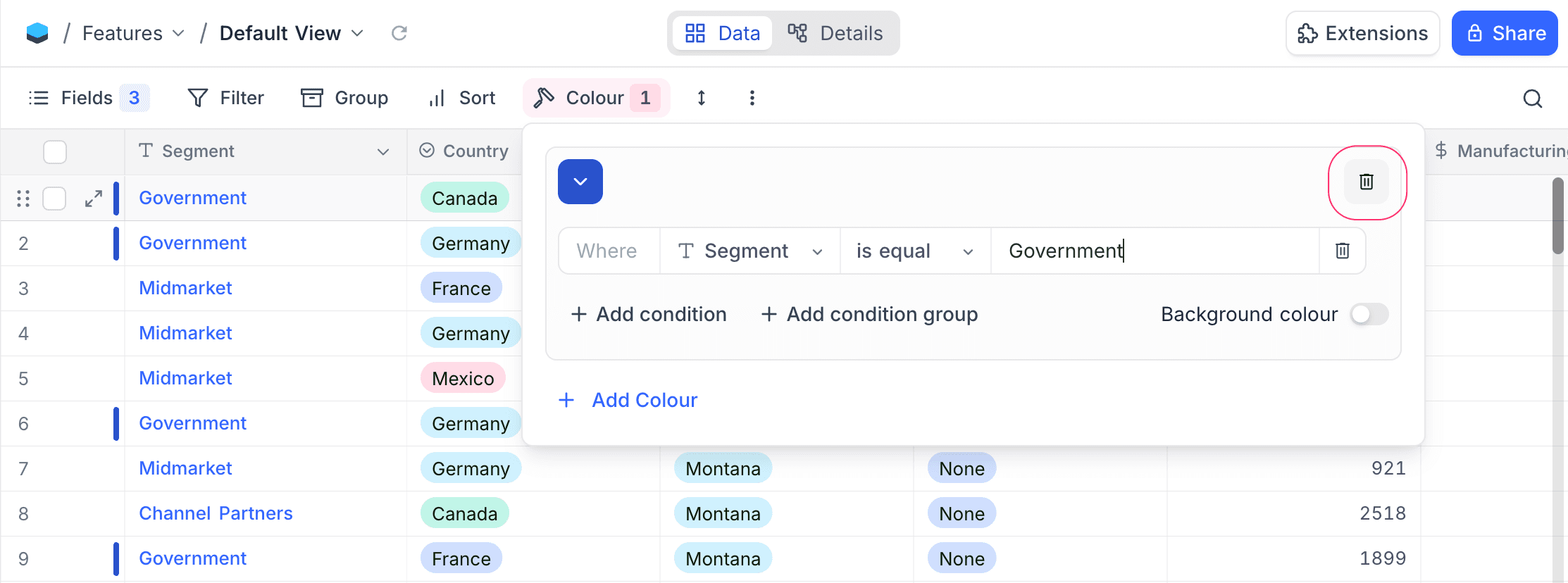Screen dimensions: 1568x583
Task: Grab the drag handle on first row
Action: click(23, 199)
